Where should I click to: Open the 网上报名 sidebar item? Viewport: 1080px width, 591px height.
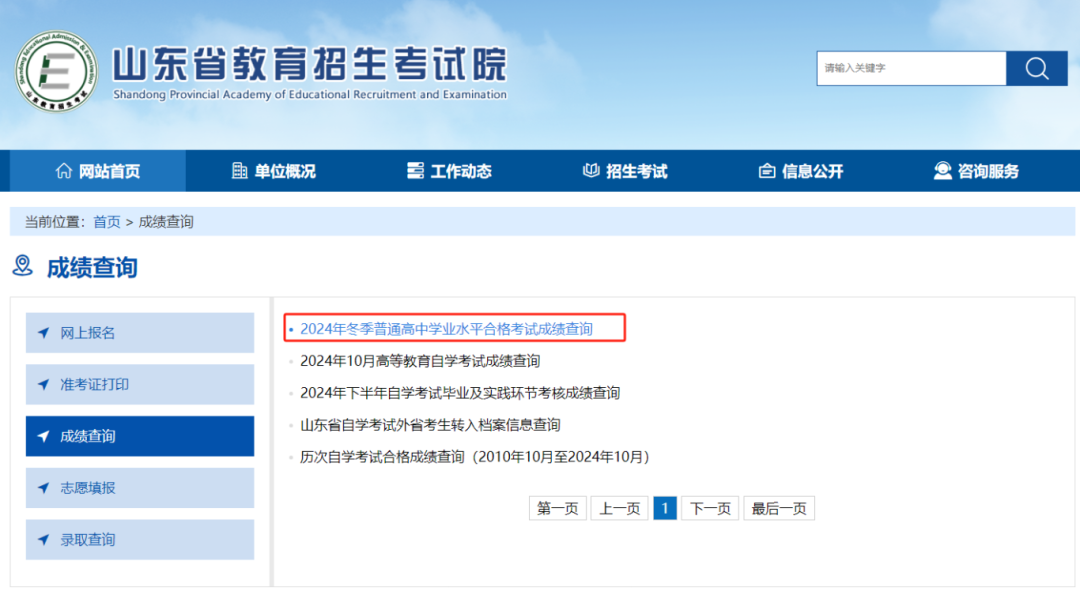click(x=140, y=333)
